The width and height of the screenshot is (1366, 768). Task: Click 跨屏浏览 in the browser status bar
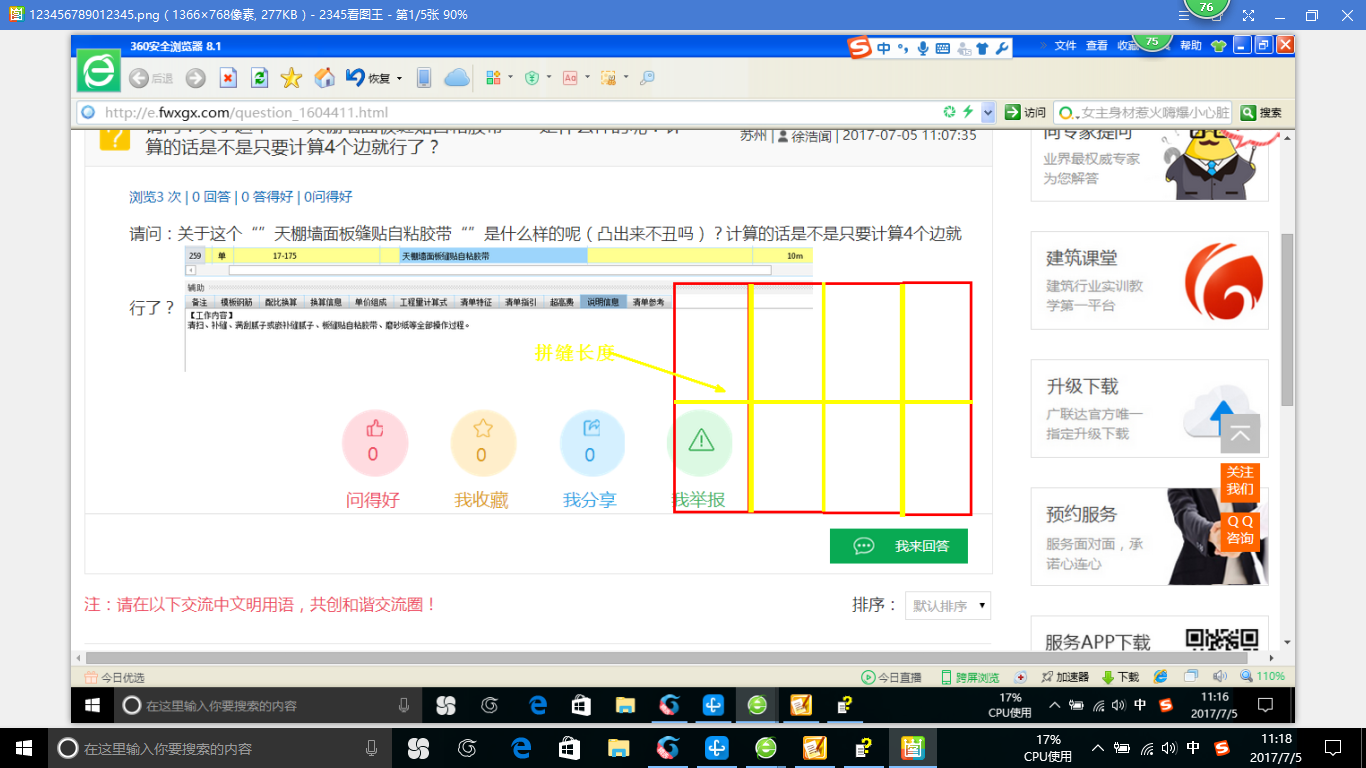pyautogui.click(x=970, y=677)
